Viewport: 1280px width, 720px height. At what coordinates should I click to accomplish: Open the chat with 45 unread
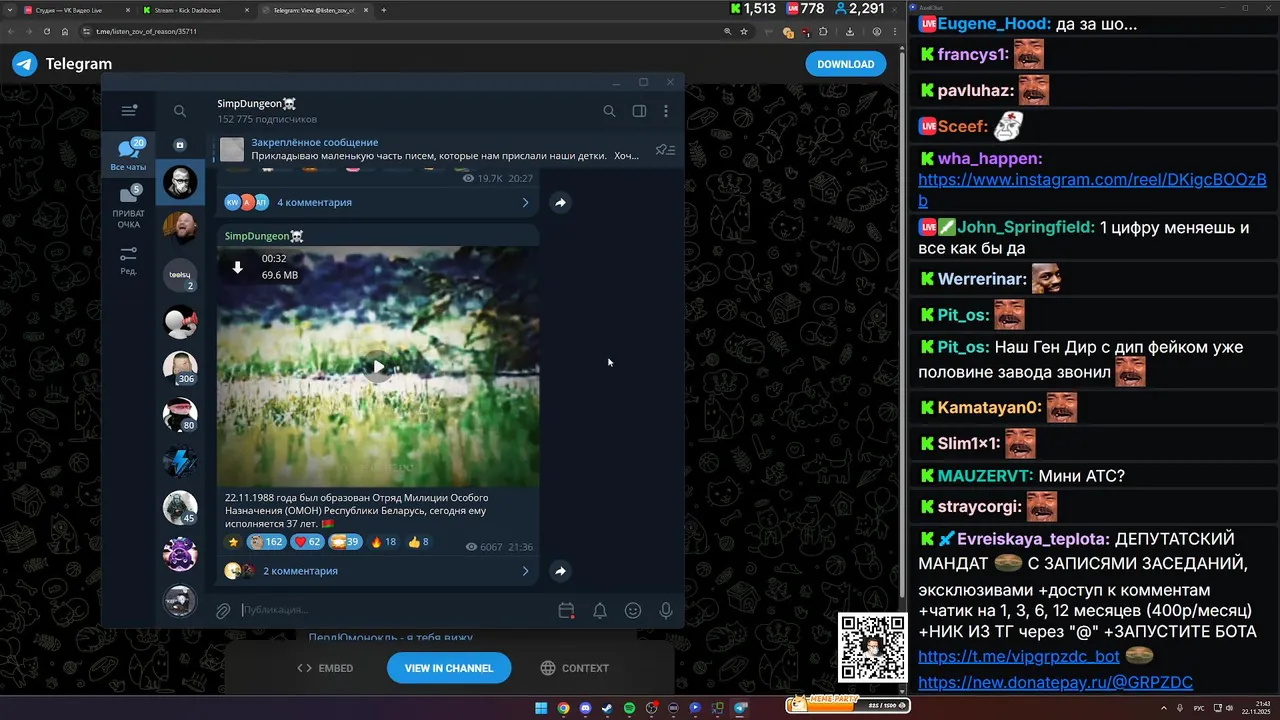point(180,508)
